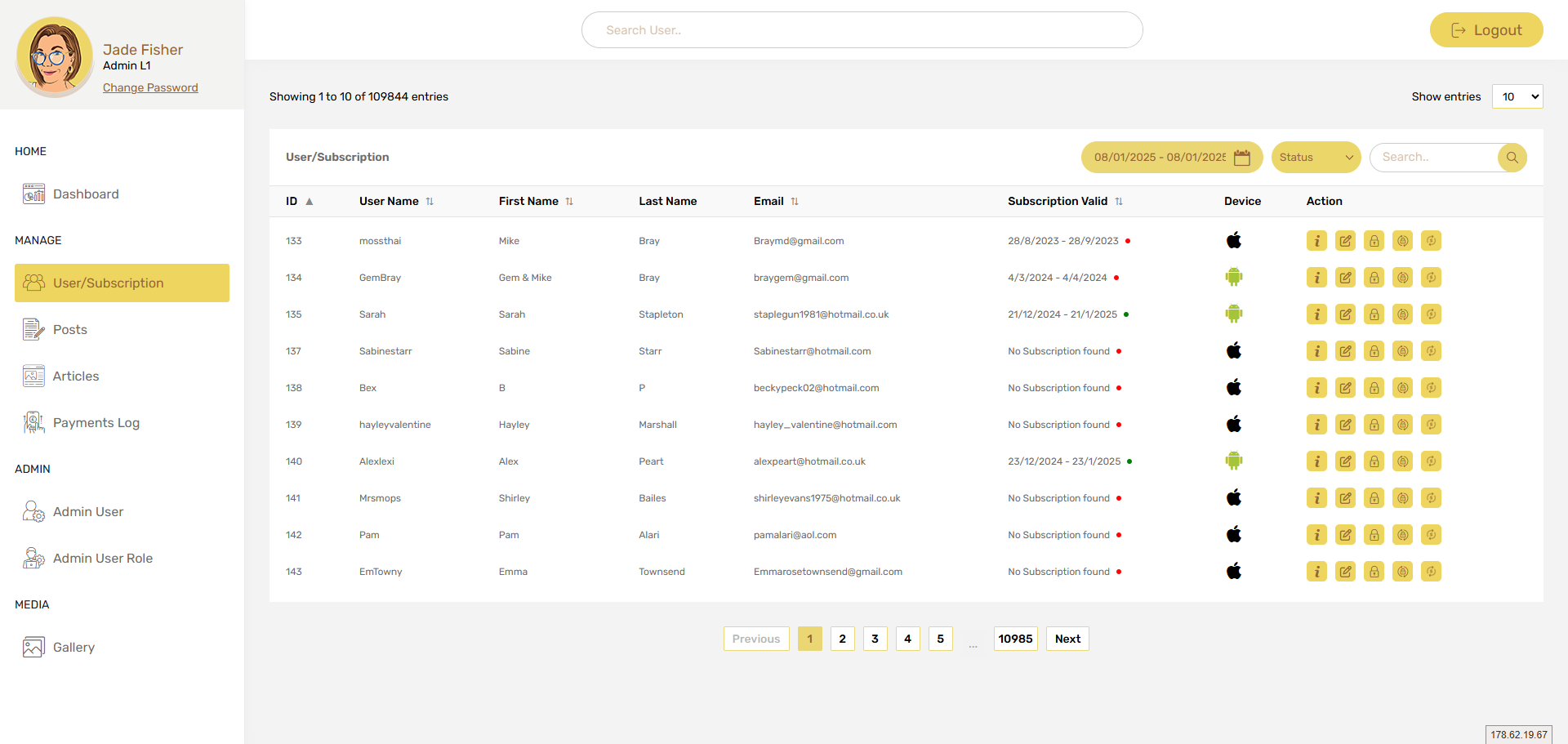Open Admin User page
The width and height of the screenshot is (1568, 744).
[x=122, y=511]
